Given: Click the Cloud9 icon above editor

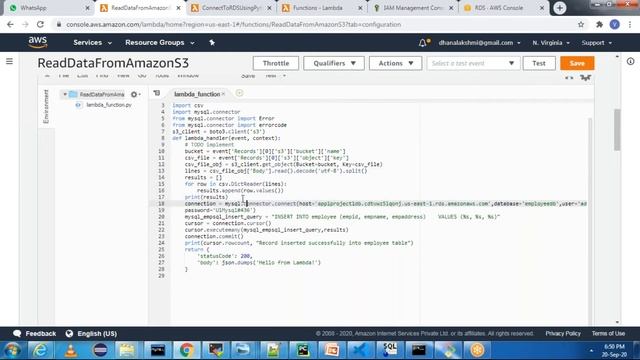Looking at the screenshot, I should [585, 78].
